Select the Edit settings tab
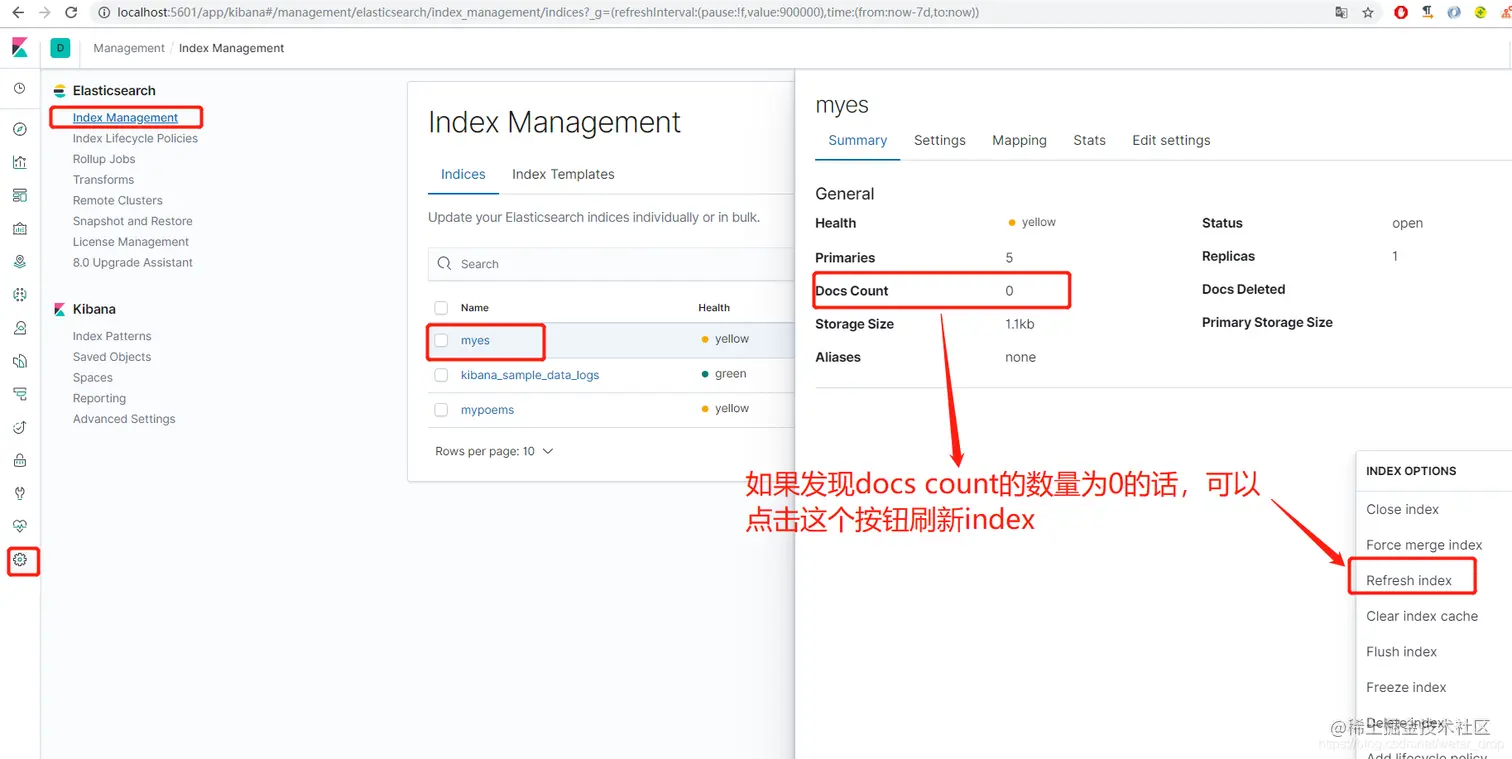This screenshot has width=1512, height=759. (x=1171, y=140)
